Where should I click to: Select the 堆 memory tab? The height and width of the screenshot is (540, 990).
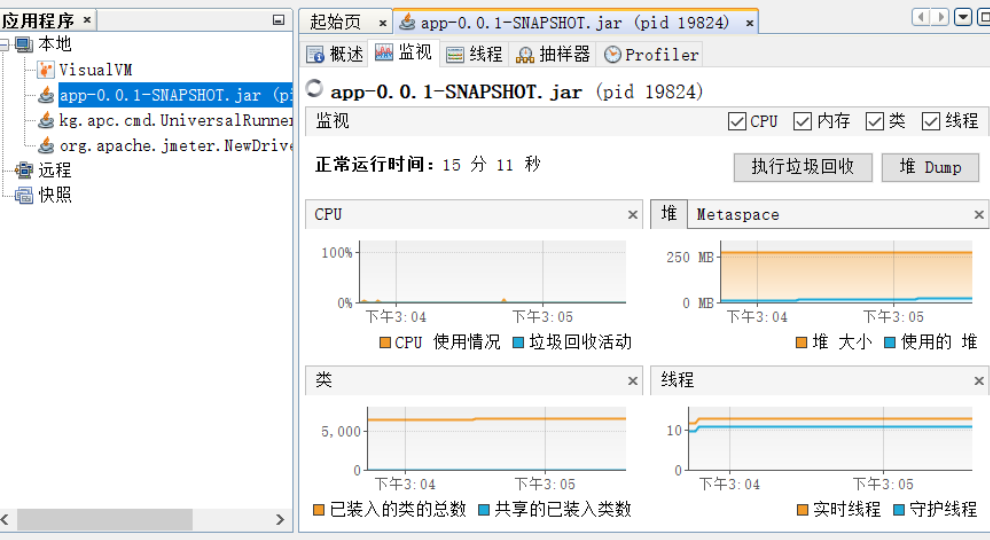[x=669, y=214]
